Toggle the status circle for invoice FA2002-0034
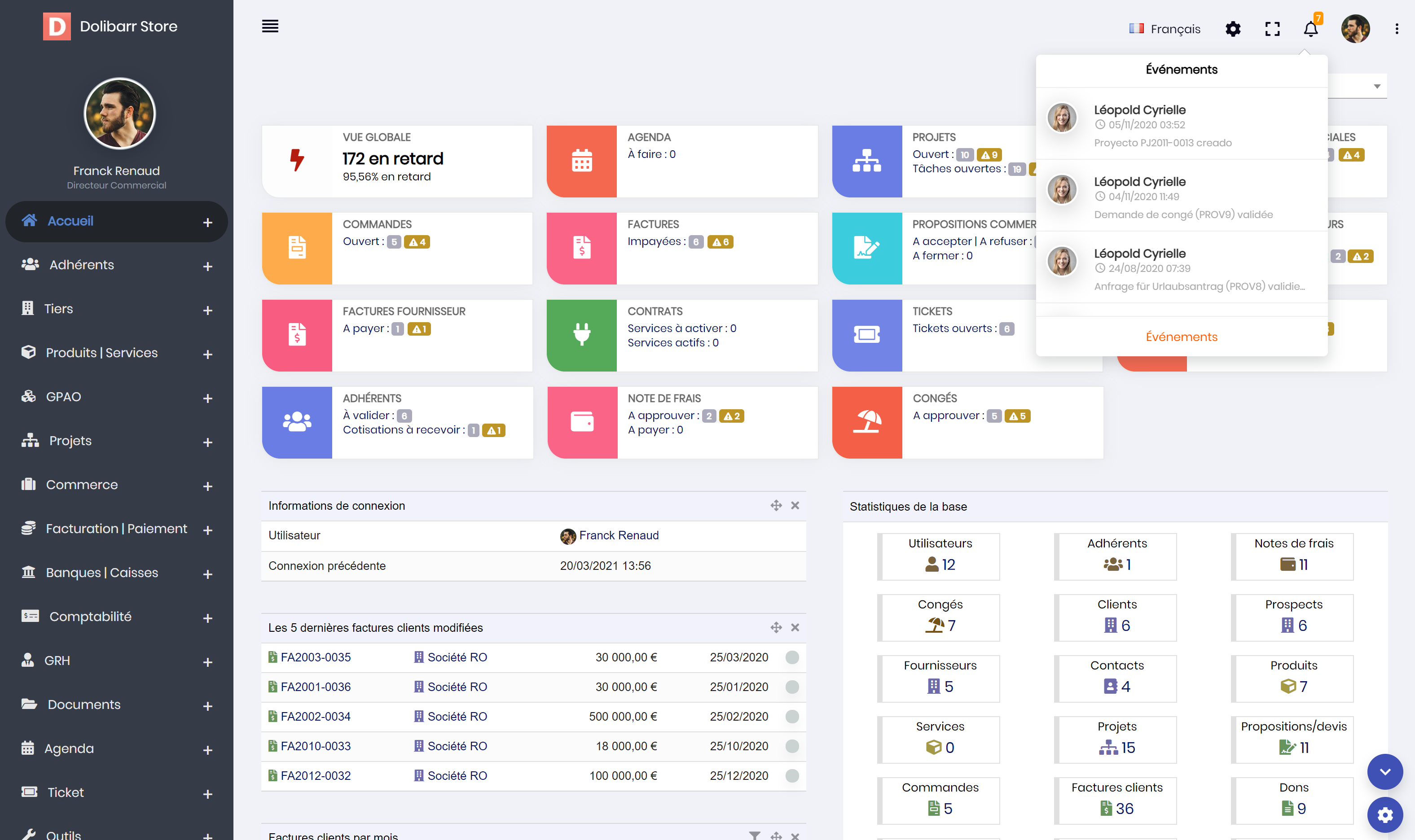This screenshot has height=840, width=1415. (x=791, y=717)
